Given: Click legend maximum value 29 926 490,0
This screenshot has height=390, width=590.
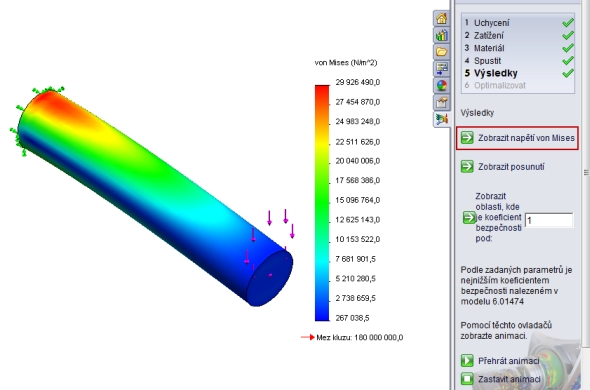Looking at the screenshot, I should (x=357, y=82).
